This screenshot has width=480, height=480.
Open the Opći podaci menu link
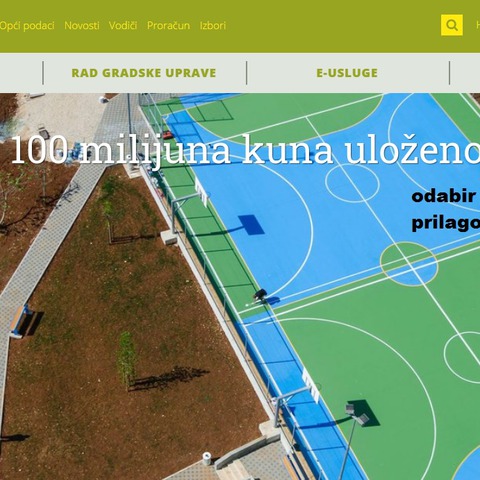(x=27, y=26)
